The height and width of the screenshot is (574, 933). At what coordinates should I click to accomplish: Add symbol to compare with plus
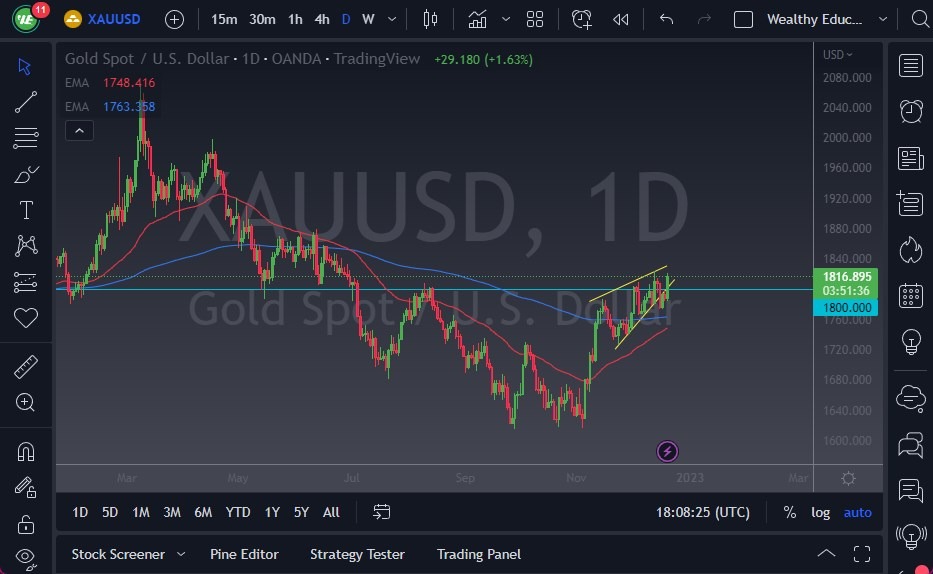coord(174,20)
